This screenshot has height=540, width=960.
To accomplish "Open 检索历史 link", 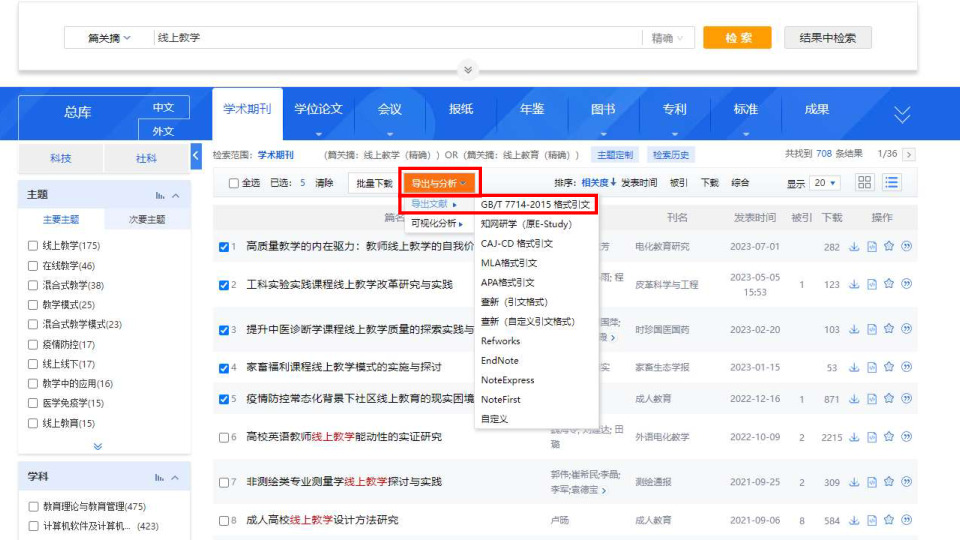I will click(671, 155).
